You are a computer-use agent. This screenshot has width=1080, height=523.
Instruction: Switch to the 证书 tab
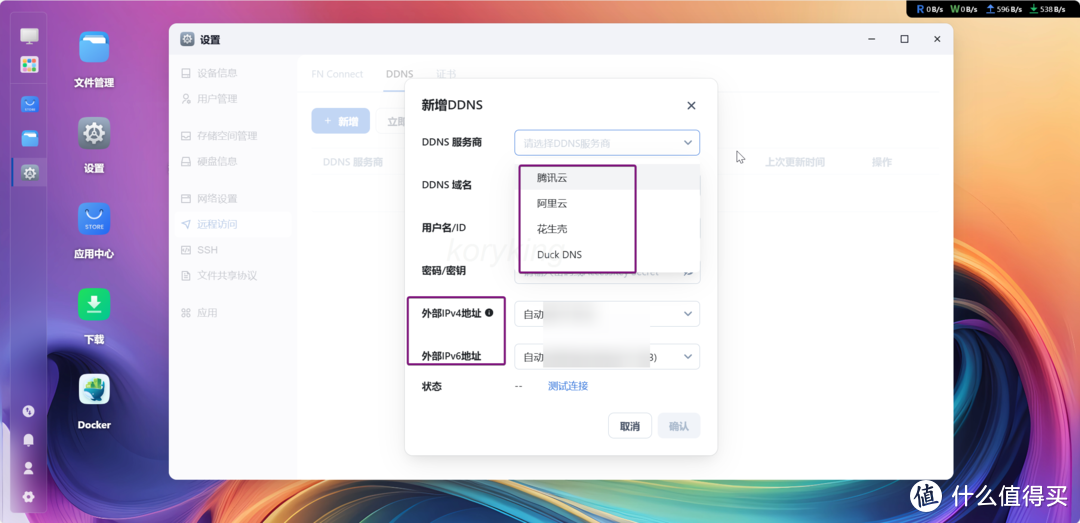coord(446,74)
